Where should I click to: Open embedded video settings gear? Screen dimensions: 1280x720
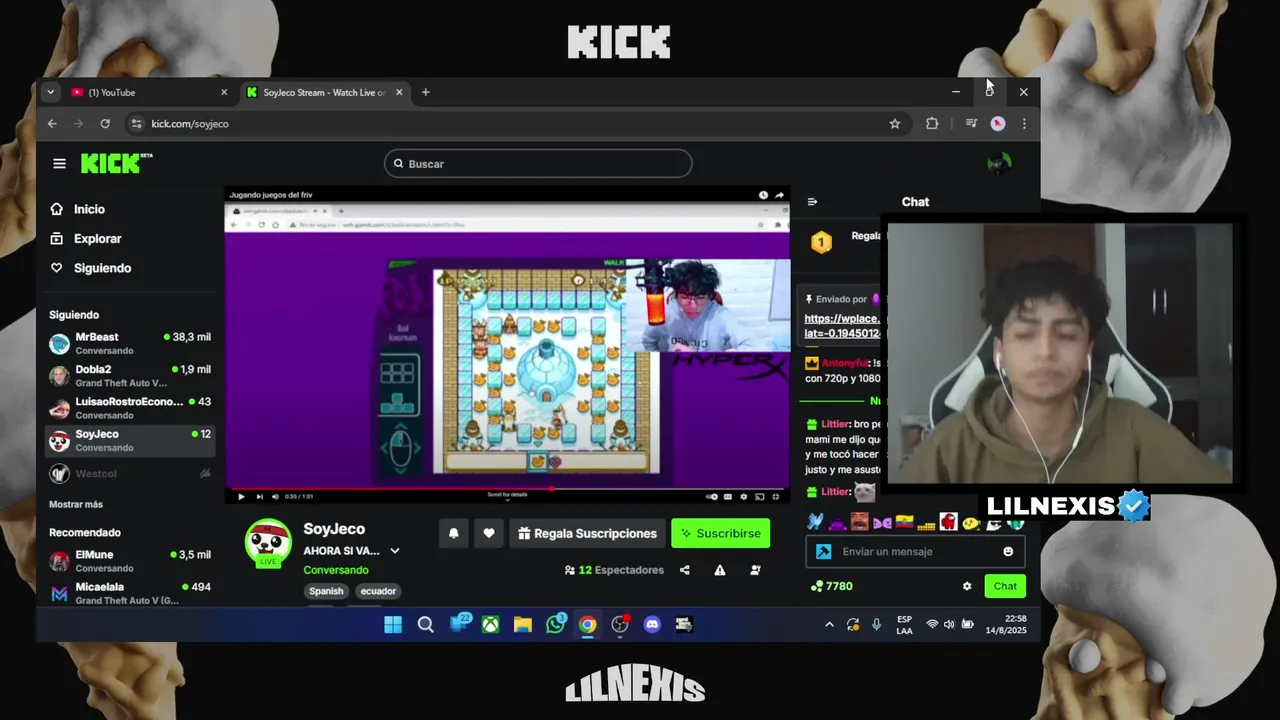coord(743,496)
